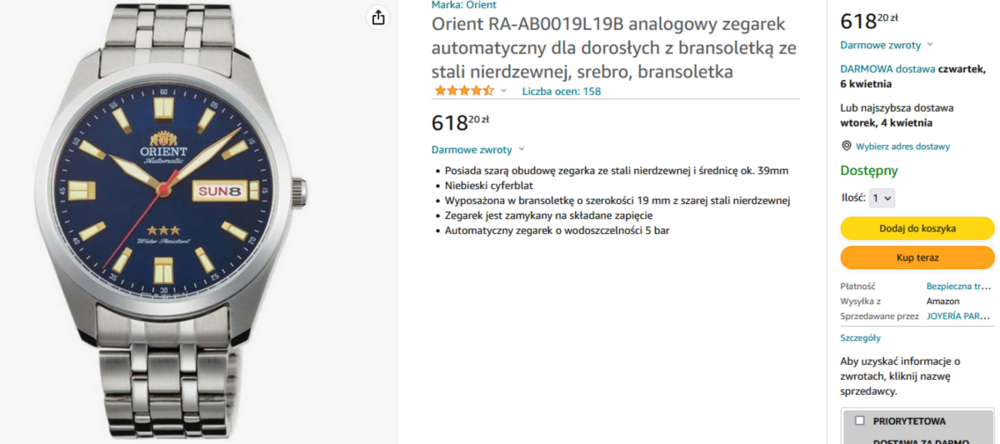This screenshot has height=444, width=1000.
Task: Open the Marka: Orient brand link
Action: (464, 5)
